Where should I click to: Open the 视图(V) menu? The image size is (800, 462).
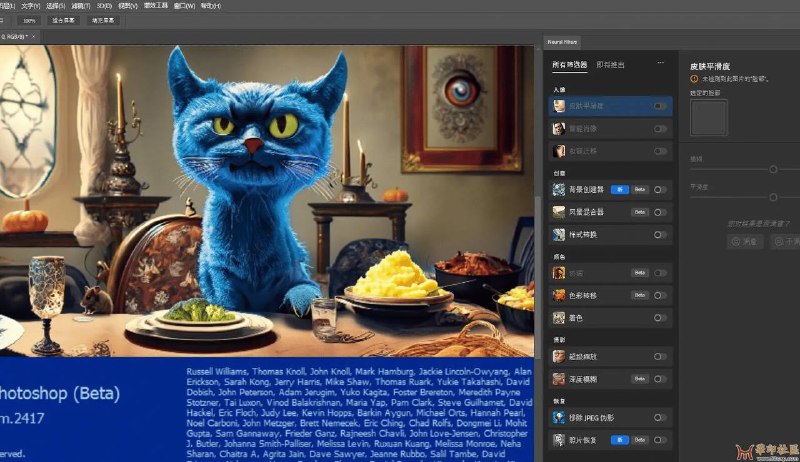click(x=128, y=6)
